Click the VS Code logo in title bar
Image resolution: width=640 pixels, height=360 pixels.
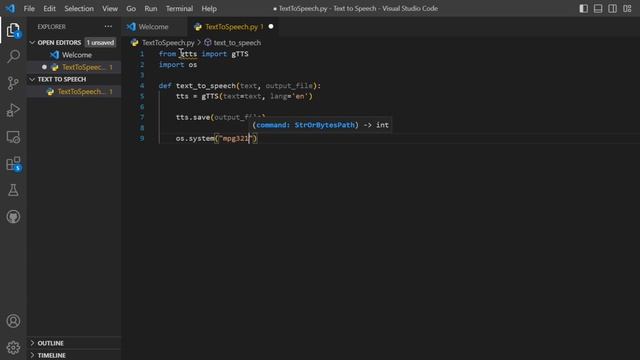(10, 8)
